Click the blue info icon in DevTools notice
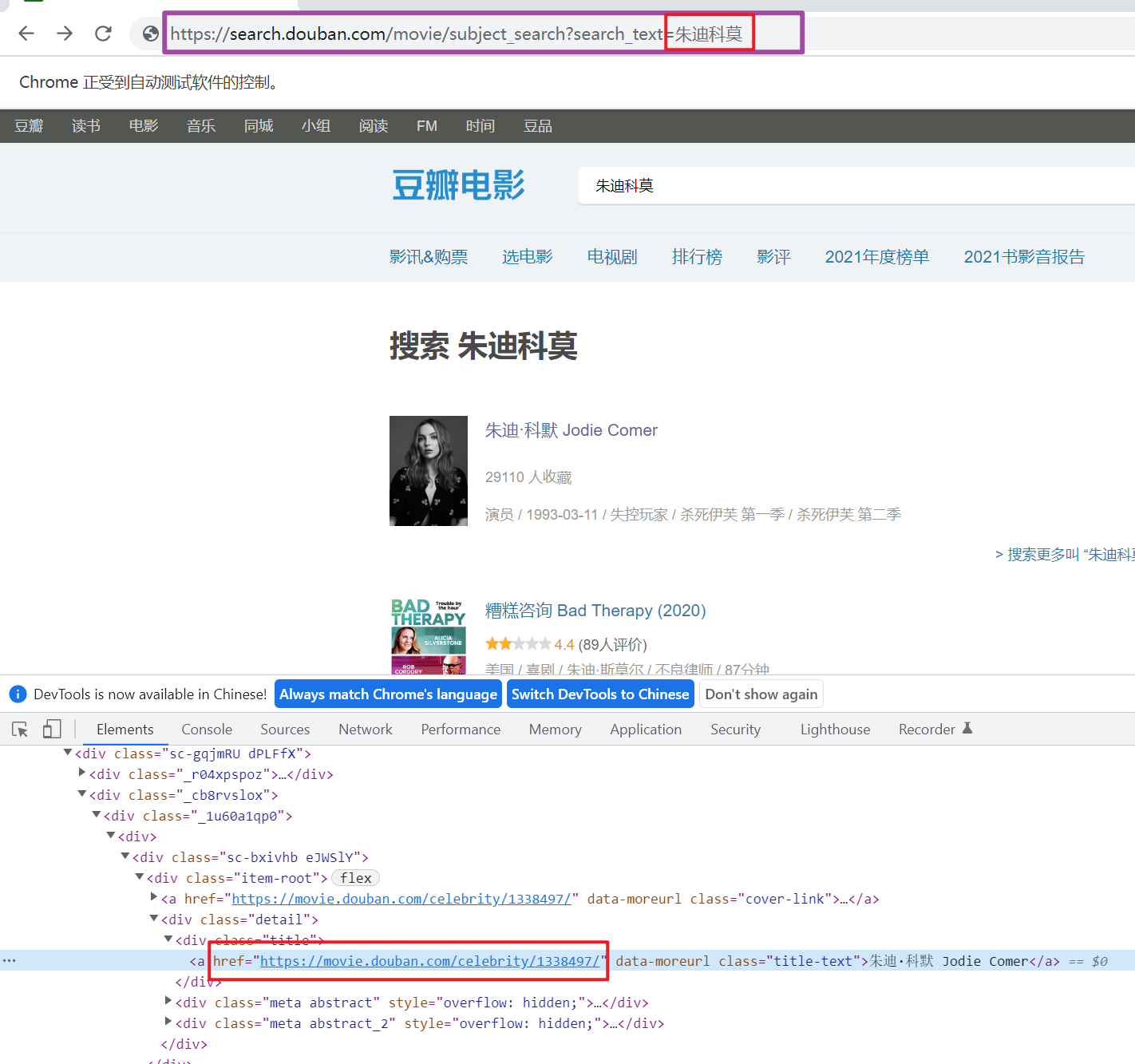The height and width of the screenshot is (1064, 1135). point(18,694)
